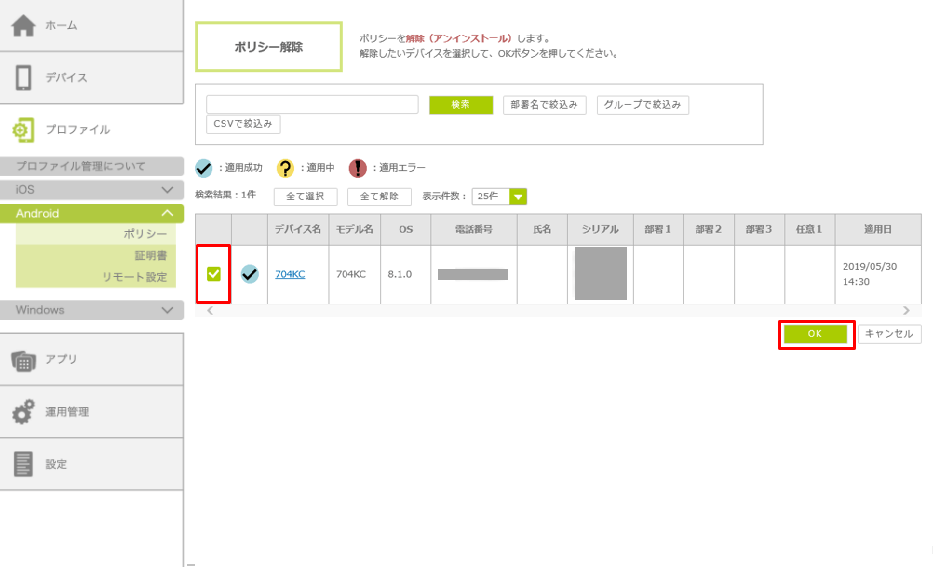Open the 表示件数 25件 dropdown
Image resolution: width=933 pixels, height=567 pixels.
[499, 196]
